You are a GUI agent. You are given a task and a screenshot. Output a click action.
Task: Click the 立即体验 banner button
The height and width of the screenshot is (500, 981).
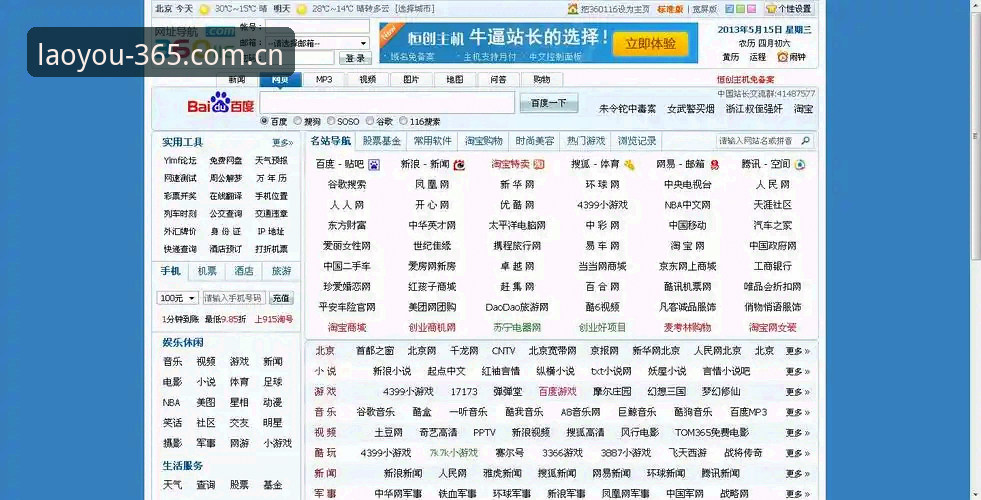pos(651,44)
